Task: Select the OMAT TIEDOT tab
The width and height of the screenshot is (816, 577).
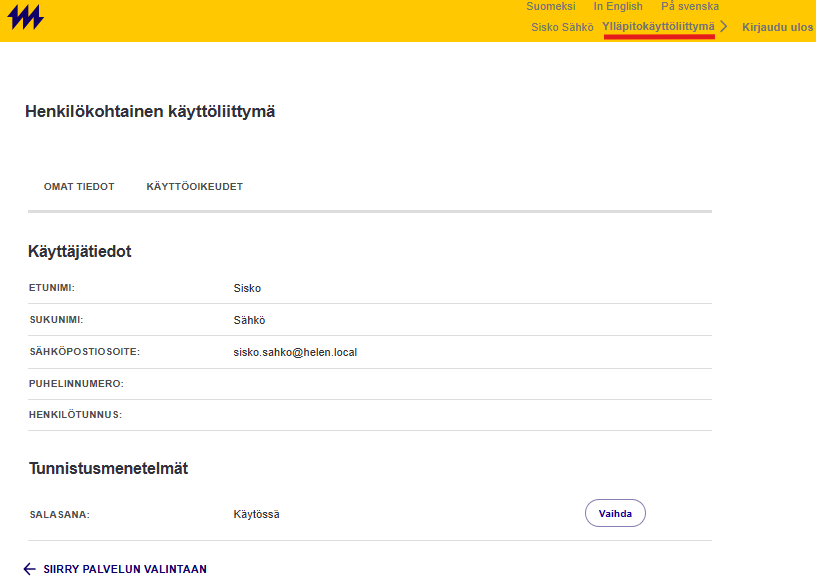Action: point(79,186)
